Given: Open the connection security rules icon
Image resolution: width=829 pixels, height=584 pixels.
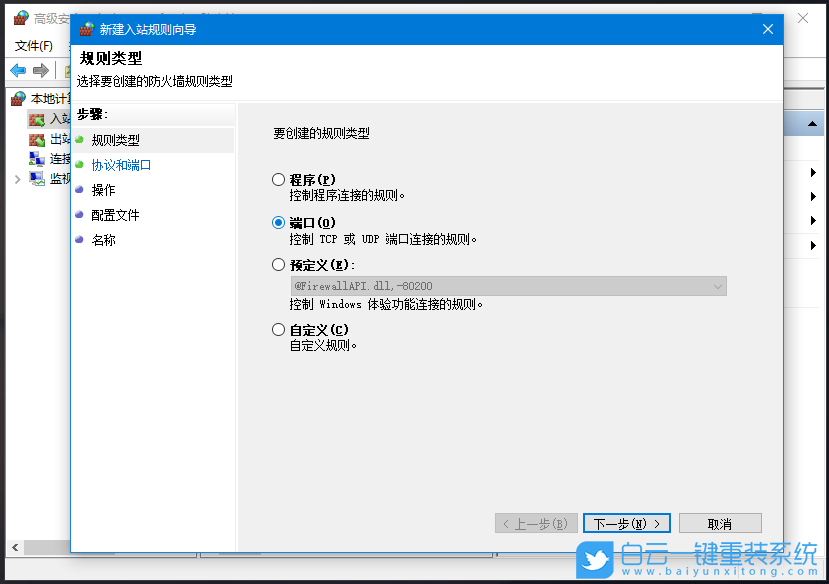Looking at the screenshot, I should point(38,159).
